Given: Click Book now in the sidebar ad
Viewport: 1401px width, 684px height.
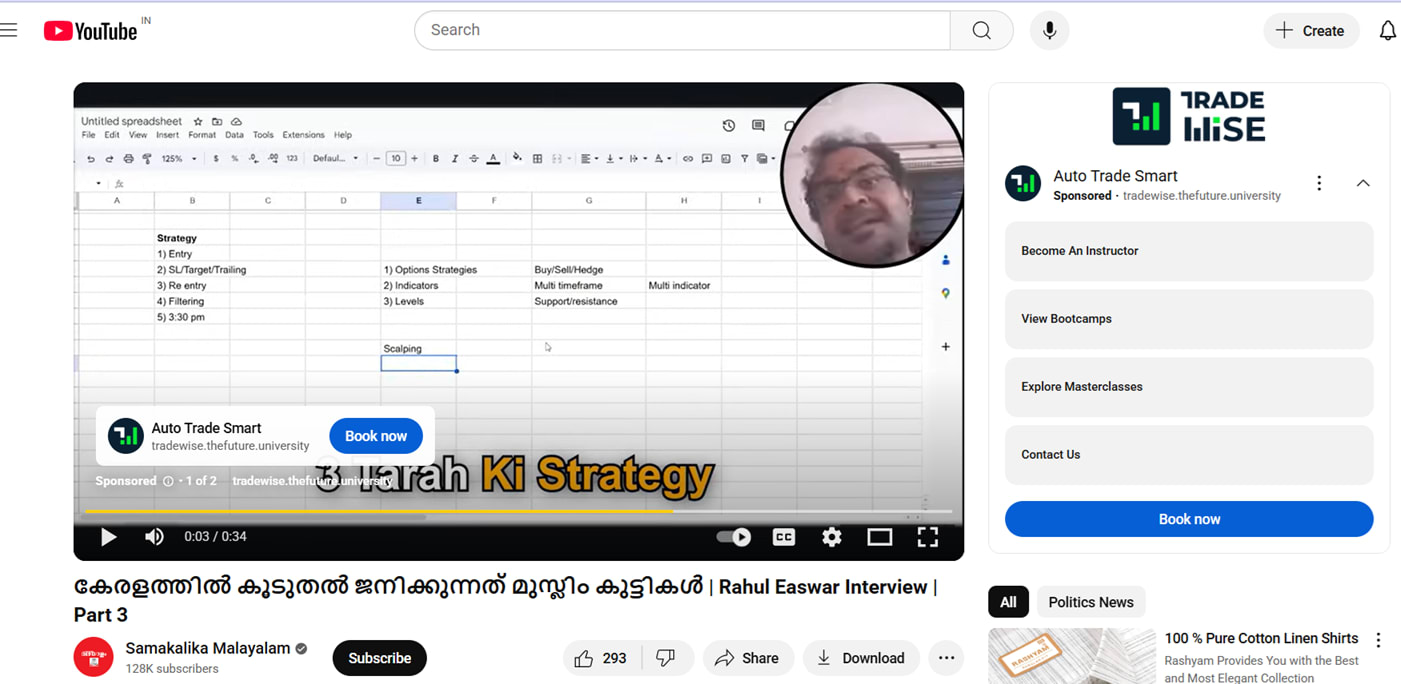Looking at the screenshot, I should 1188,519.
